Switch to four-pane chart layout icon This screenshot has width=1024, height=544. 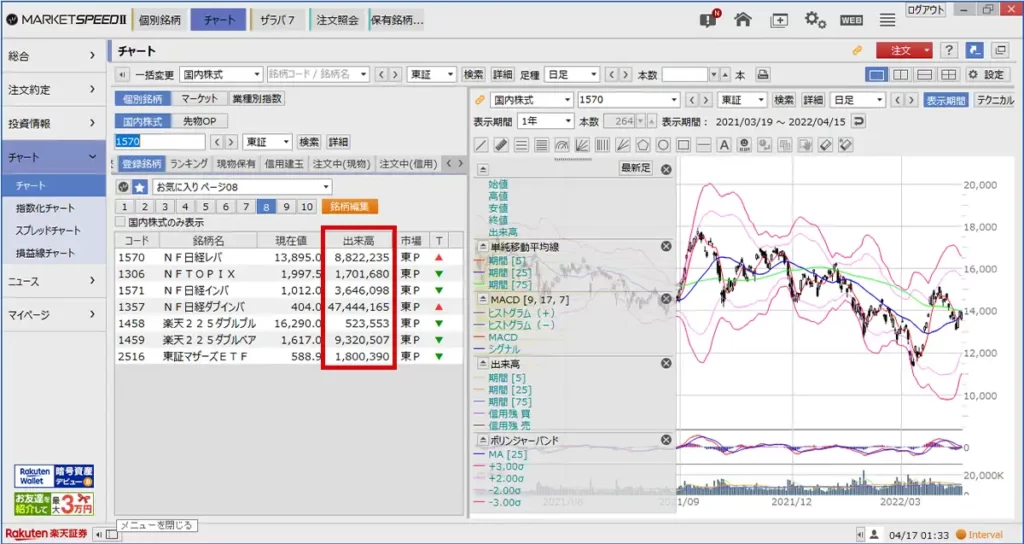pos(949,75)
